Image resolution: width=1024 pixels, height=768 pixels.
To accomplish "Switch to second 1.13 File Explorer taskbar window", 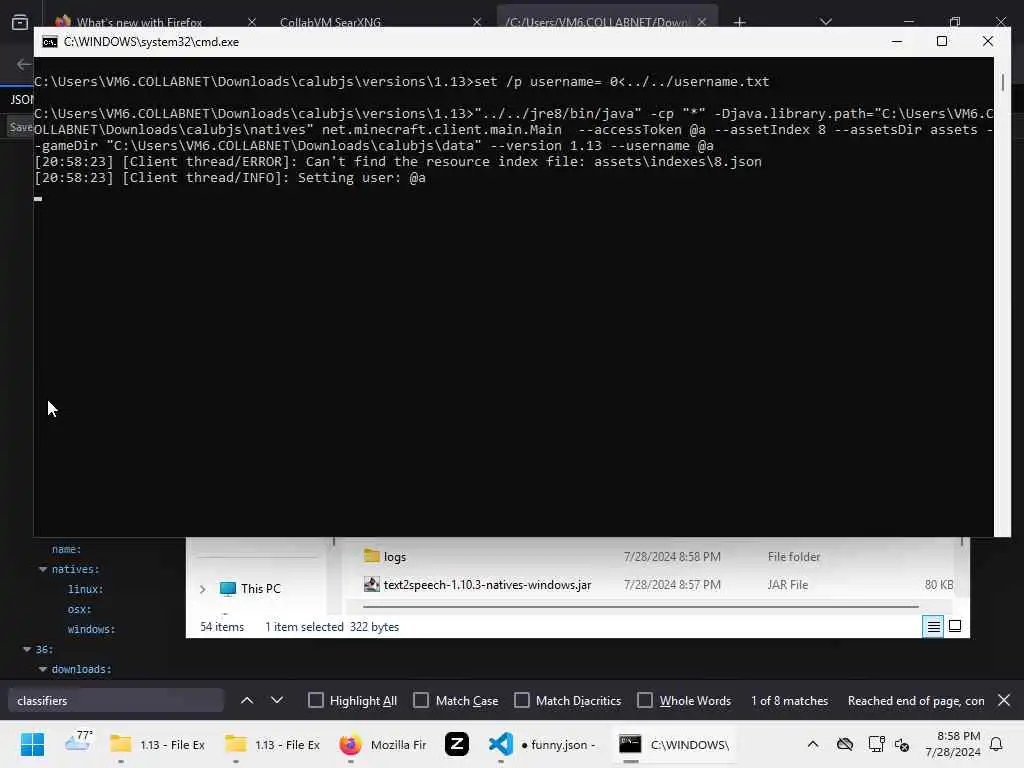I will [272, 744].
